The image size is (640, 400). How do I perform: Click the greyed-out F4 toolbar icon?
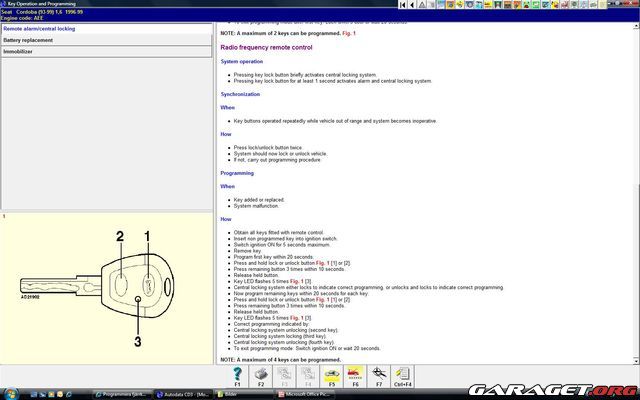308,374
